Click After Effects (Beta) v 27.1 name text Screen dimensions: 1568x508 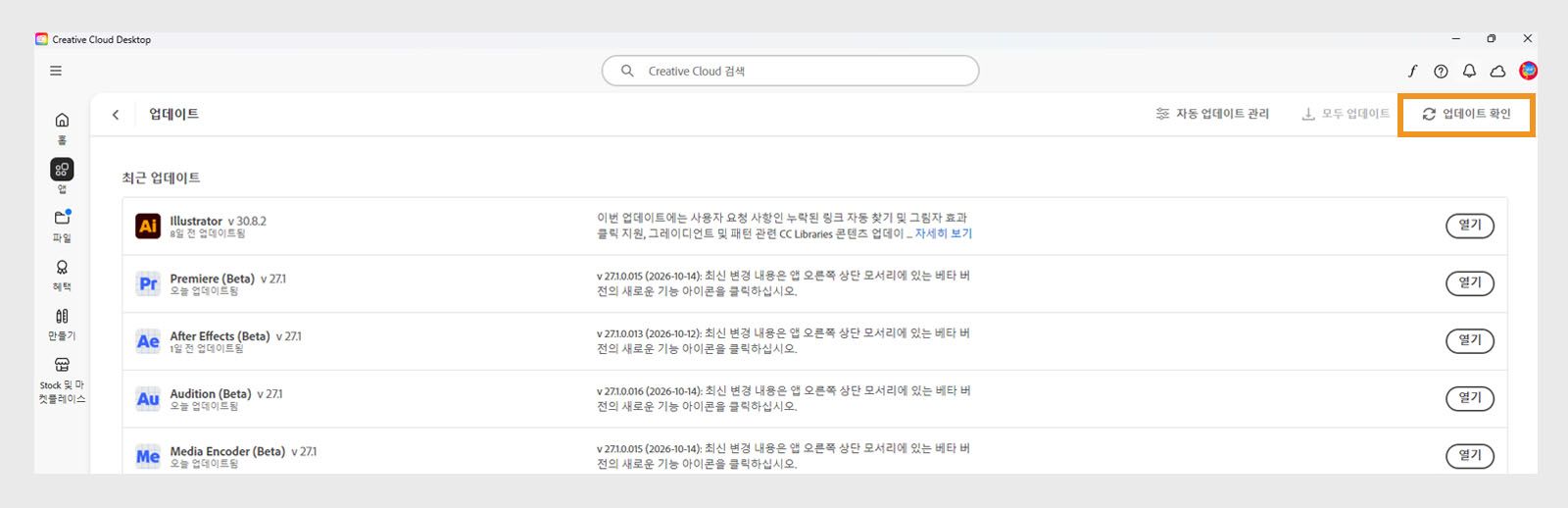tap(235, 336)
